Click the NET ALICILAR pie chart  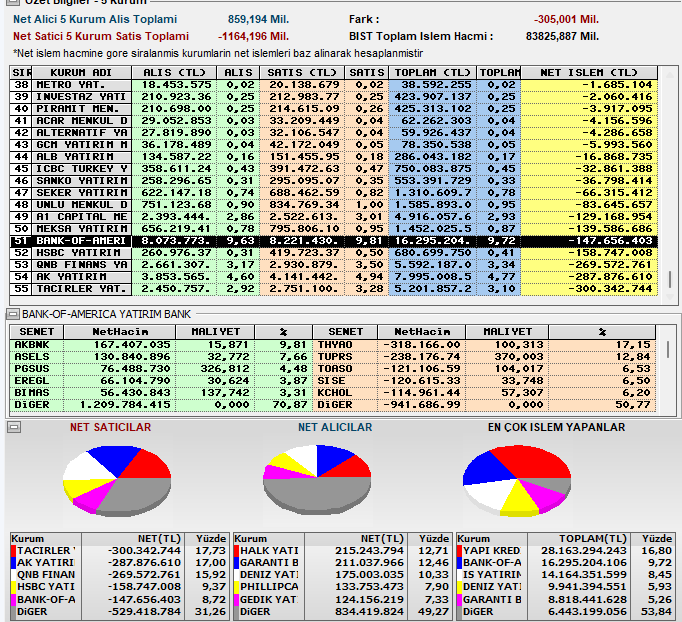pos(317,478)
